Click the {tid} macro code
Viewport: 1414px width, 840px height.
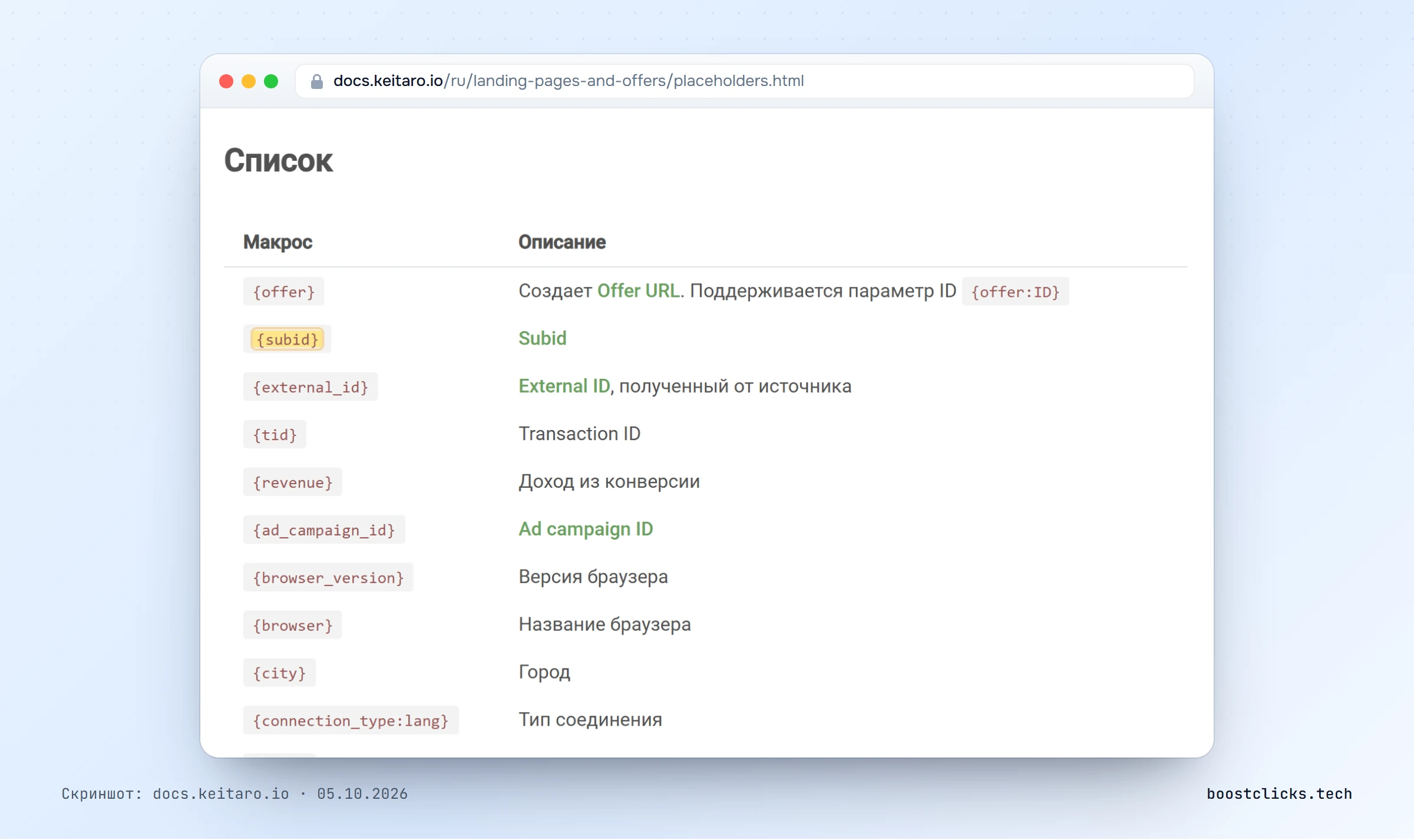point(275,435)
